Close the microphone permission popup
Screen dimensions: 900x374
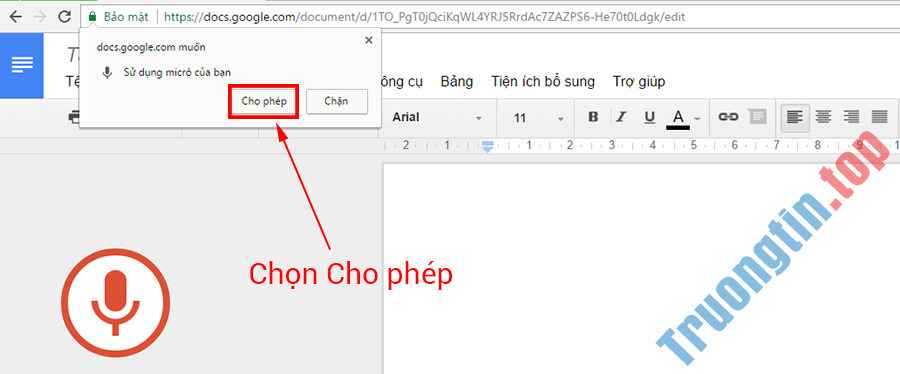[368, 40]
